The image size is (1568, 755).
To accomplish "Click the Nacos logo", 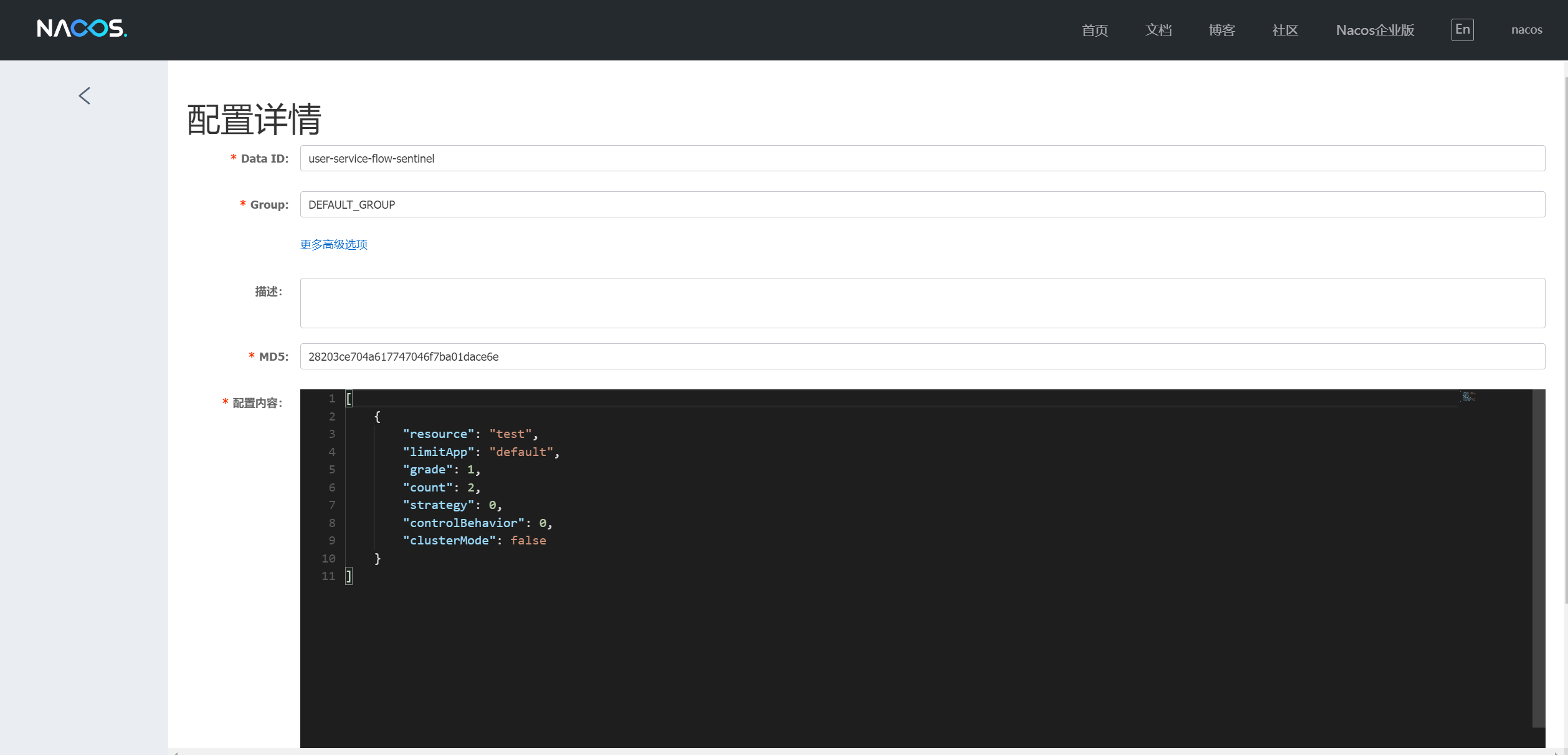I will [x=82, y=29].
